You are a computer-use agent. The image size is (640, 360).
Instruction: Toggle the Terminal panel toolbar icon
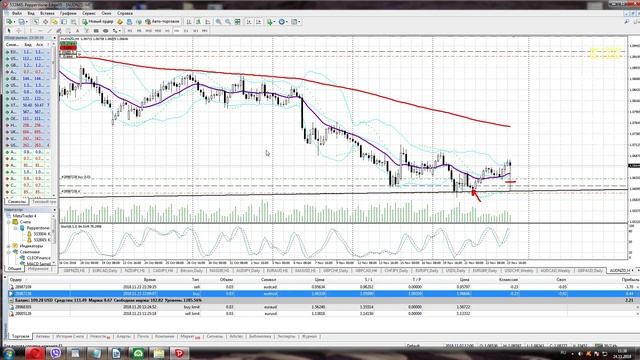click(x=64, y=22)
